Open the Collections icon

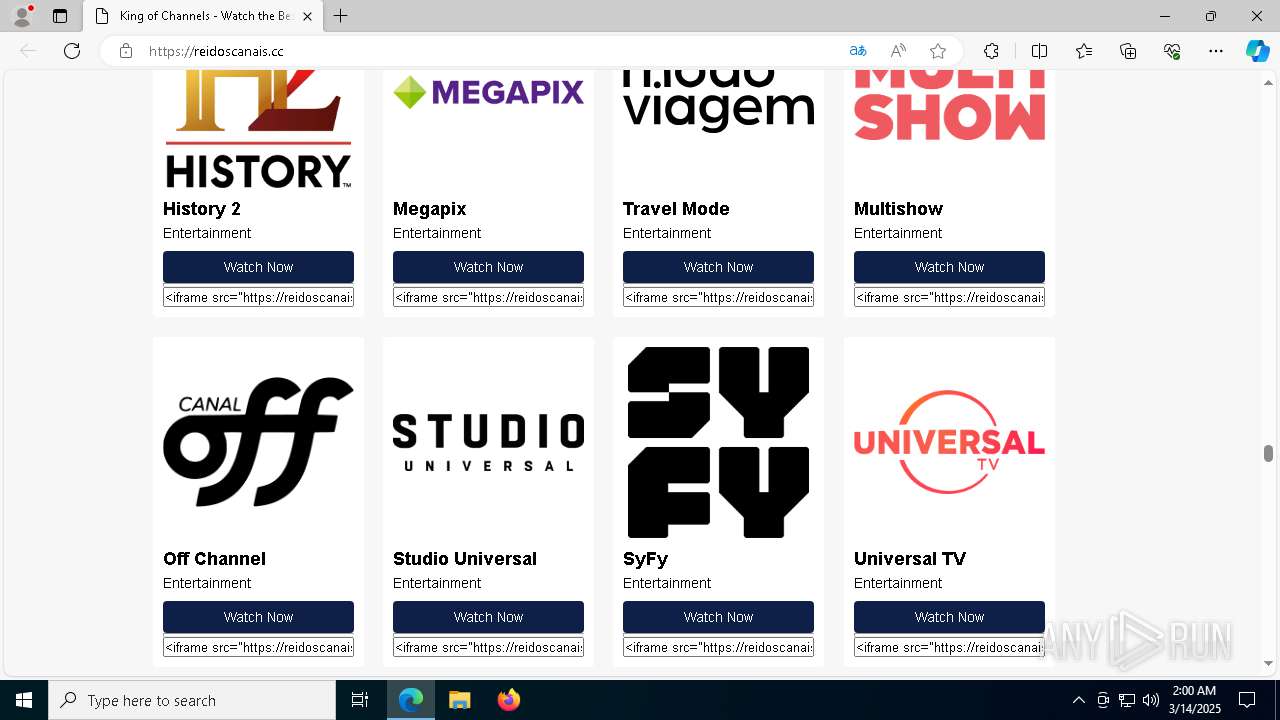click(1128, 51)
